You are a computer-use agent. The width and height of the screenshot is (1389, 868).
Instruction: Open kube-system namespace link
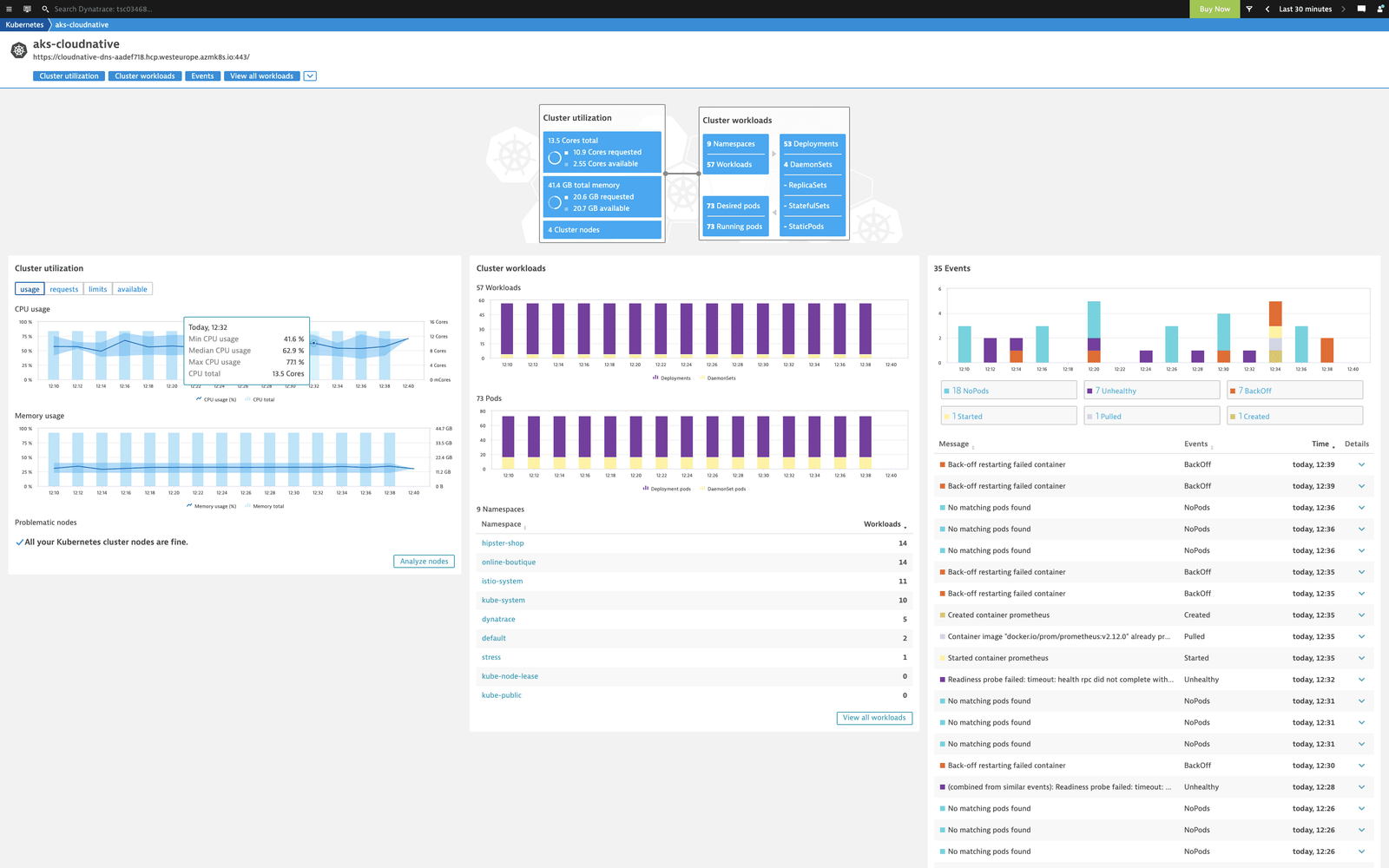(x=504, y=601)
